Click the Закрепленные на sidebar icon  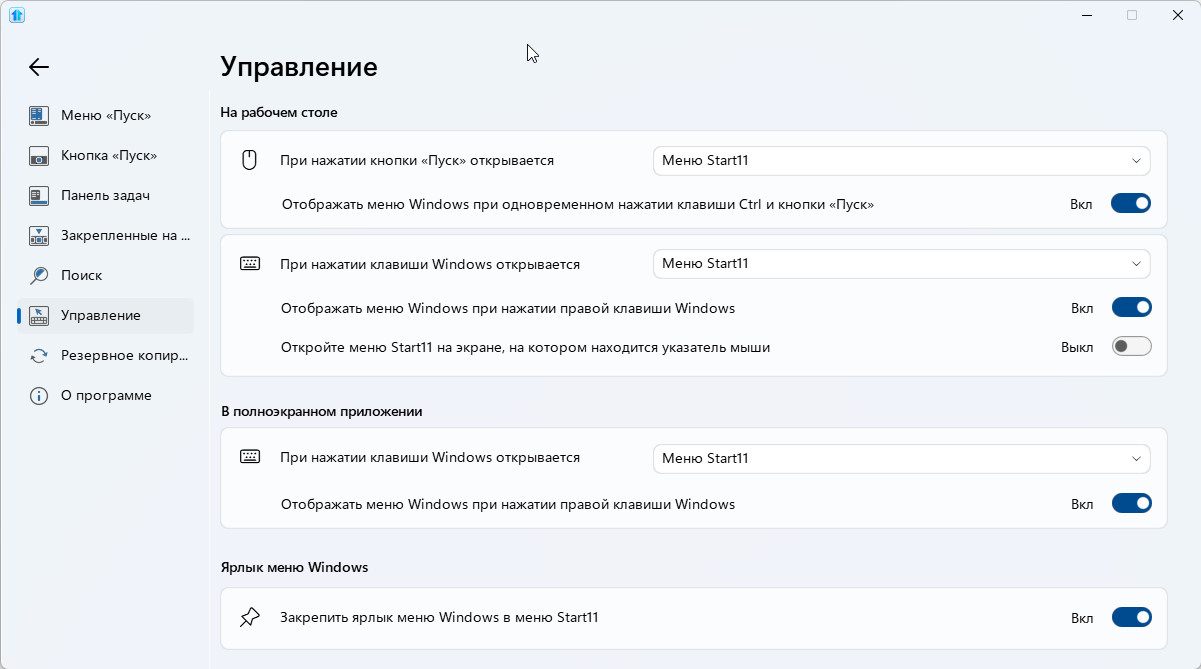pyautogui.click(x=39, y=236)
